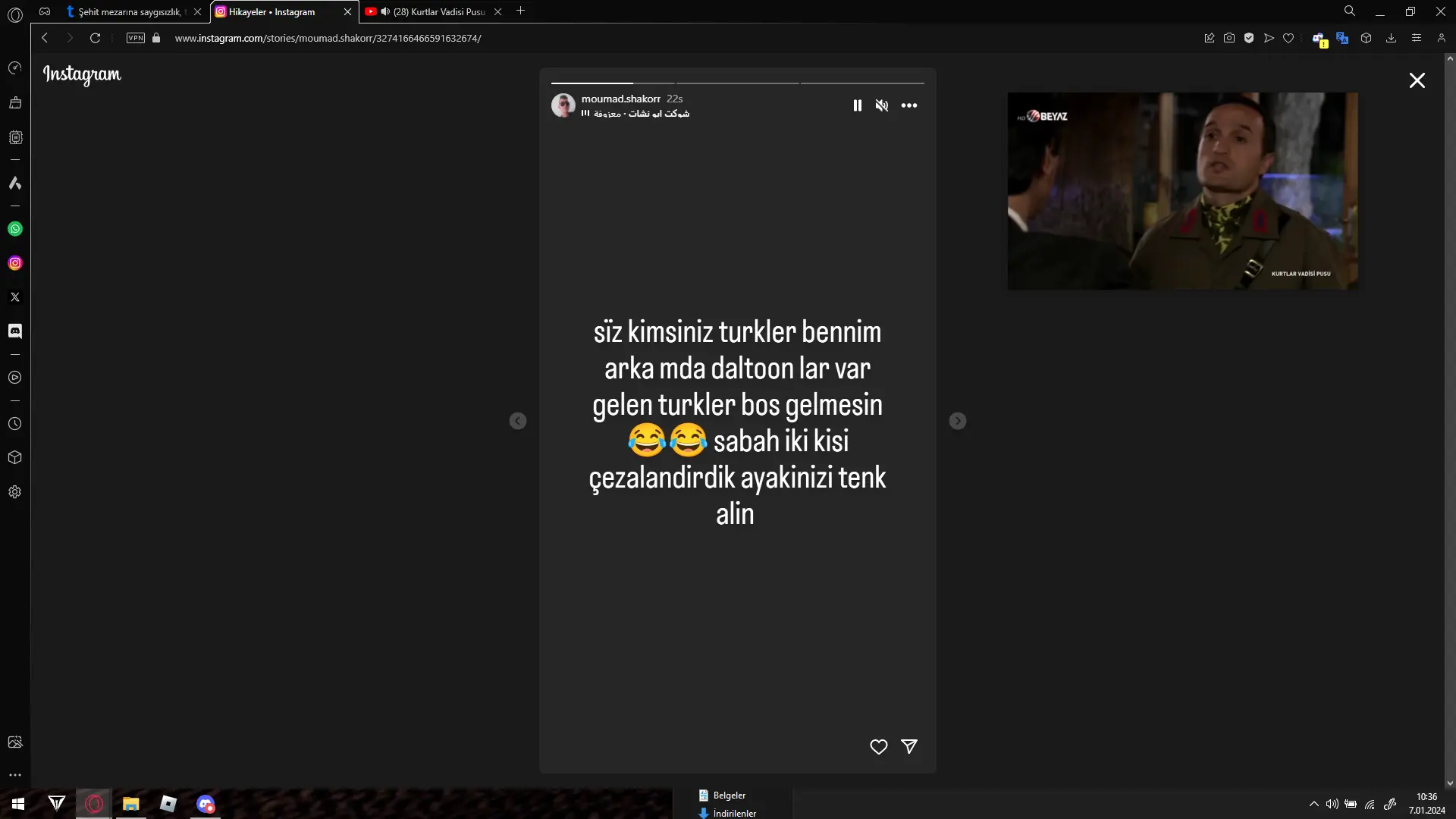Image resolution: width=1456 pixels, height=819 pixels.
Task: Take a snapshot with camera icon
Action: click(1229, 38)
